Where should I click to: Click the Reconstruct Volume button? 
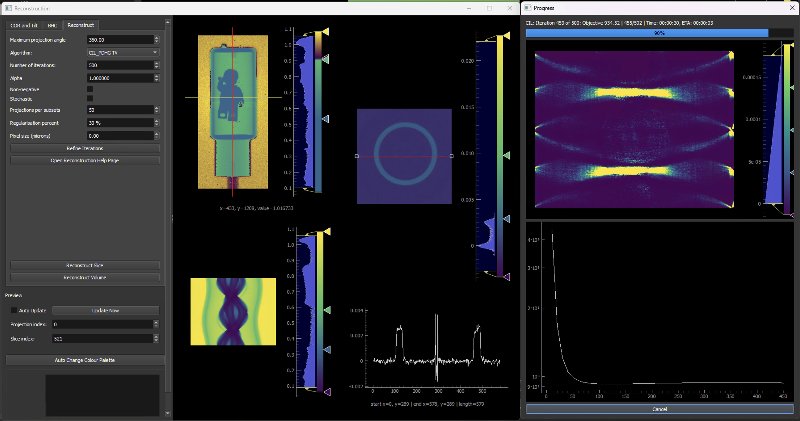coord(85,278)
